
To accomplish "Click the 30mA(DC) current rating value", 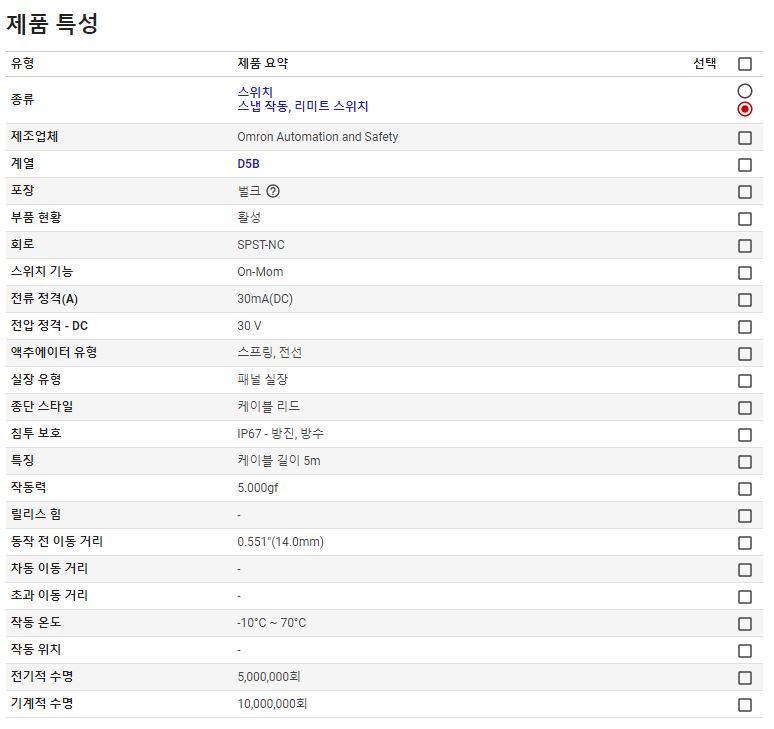I will tap(265, 299).
